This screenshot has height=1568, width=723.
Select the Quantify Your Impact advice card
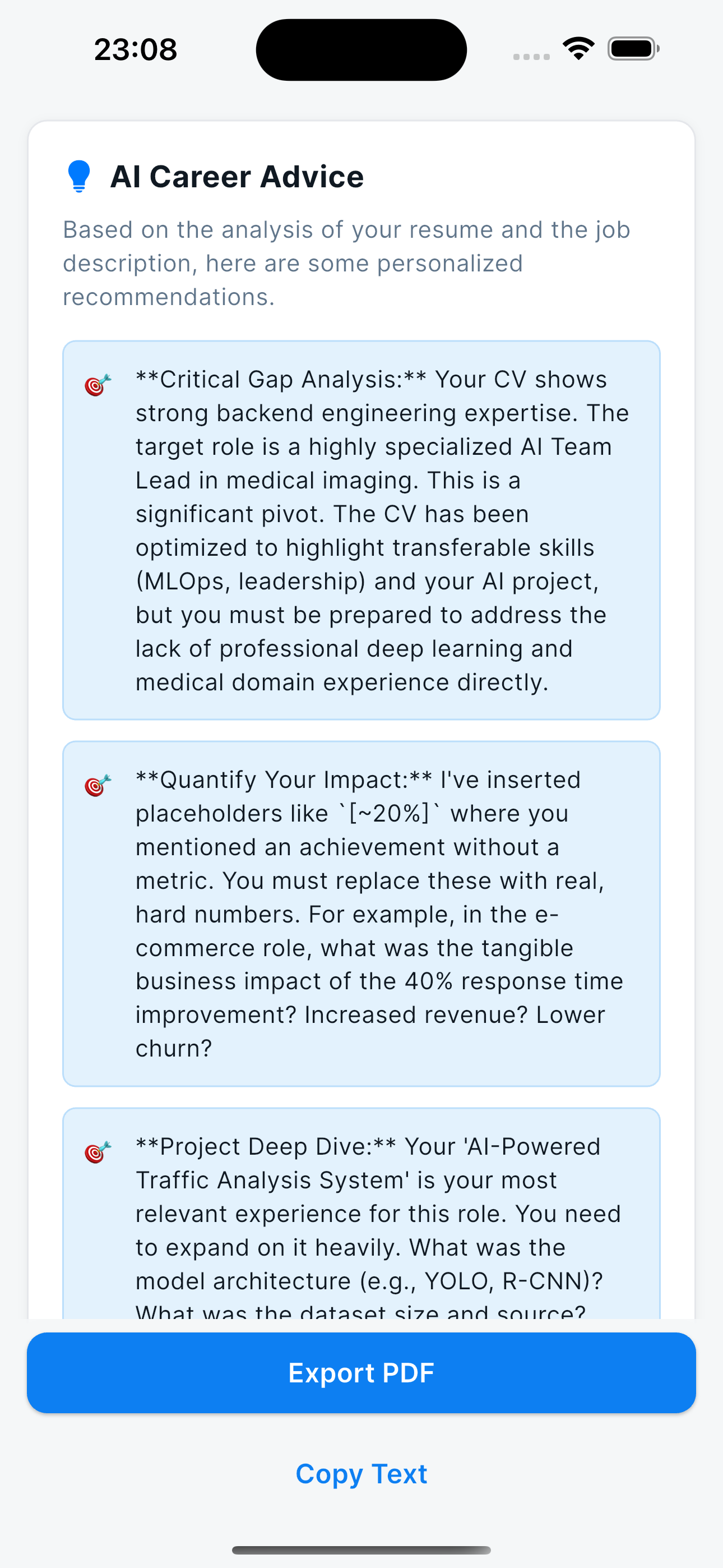tap(361, 913)
